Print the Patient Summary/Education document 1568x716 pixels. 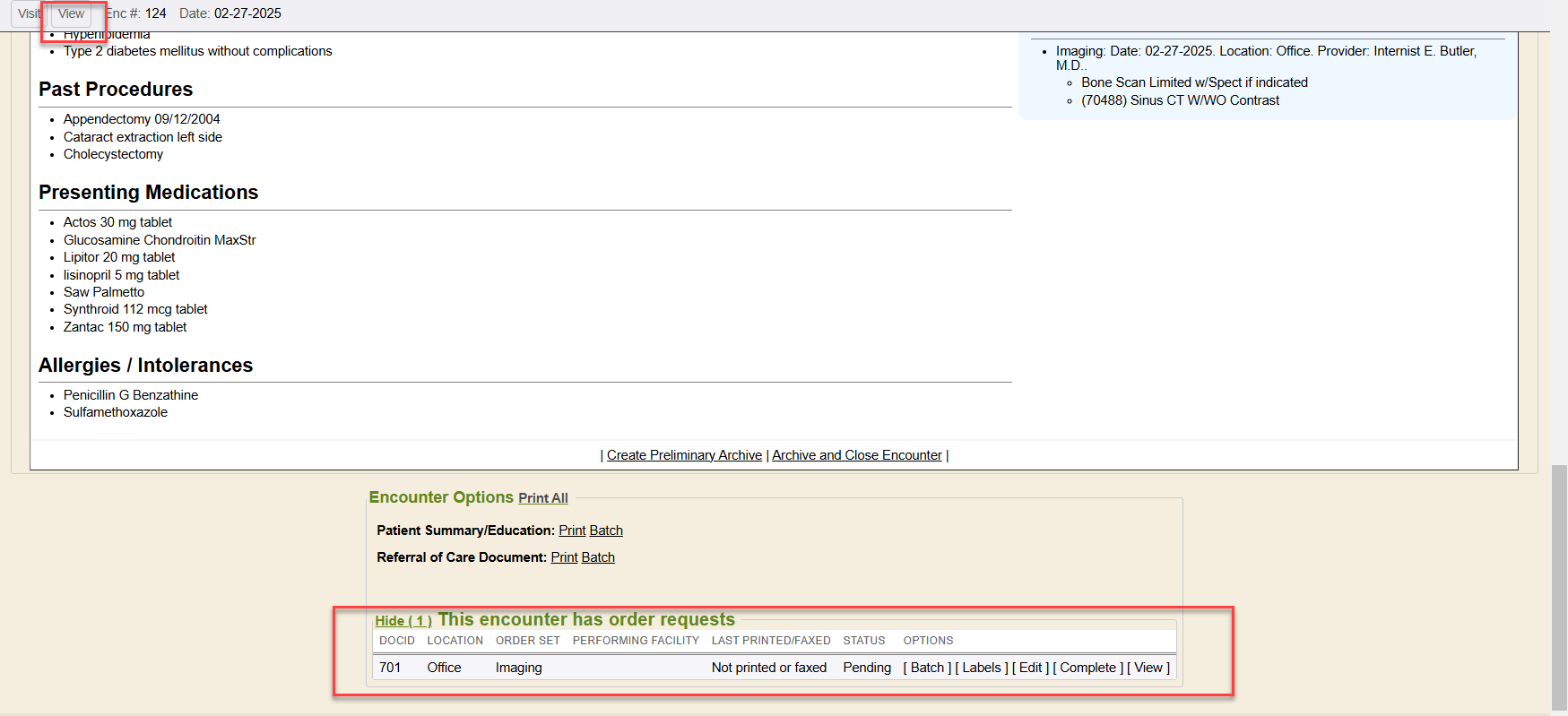click(x=572, y=531)
